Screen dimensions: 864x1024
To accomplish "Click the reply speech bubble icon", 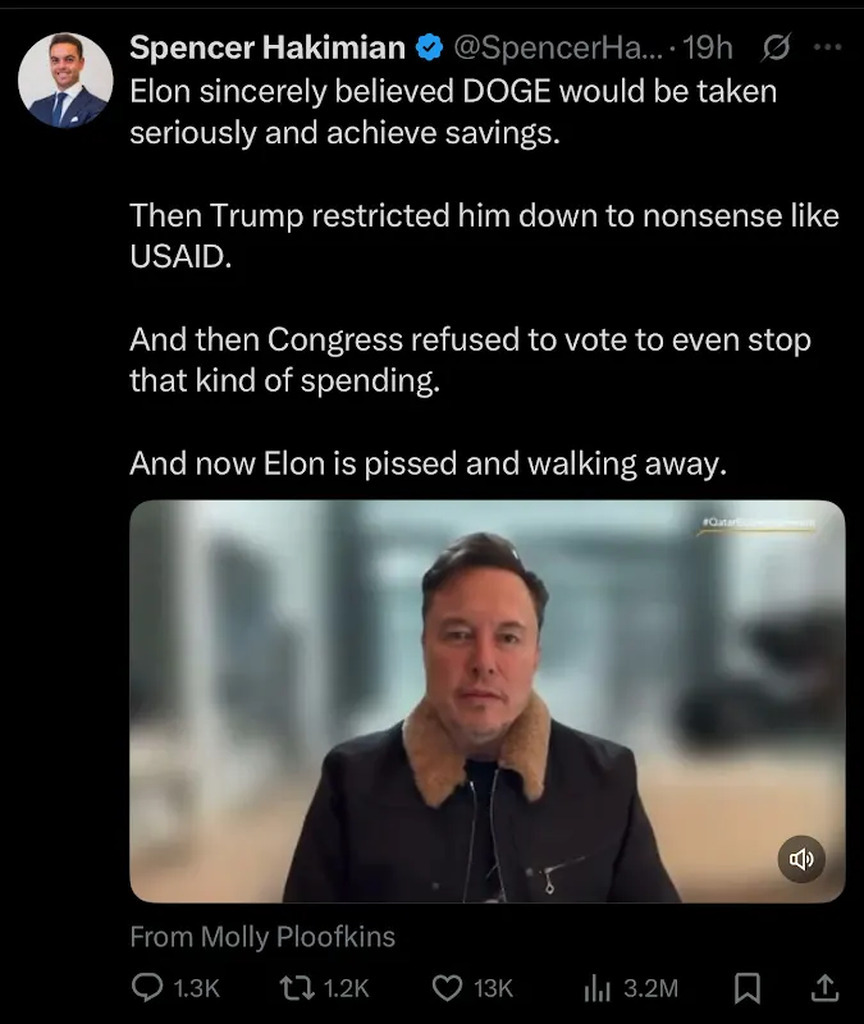I will click(x=146, y=988).
